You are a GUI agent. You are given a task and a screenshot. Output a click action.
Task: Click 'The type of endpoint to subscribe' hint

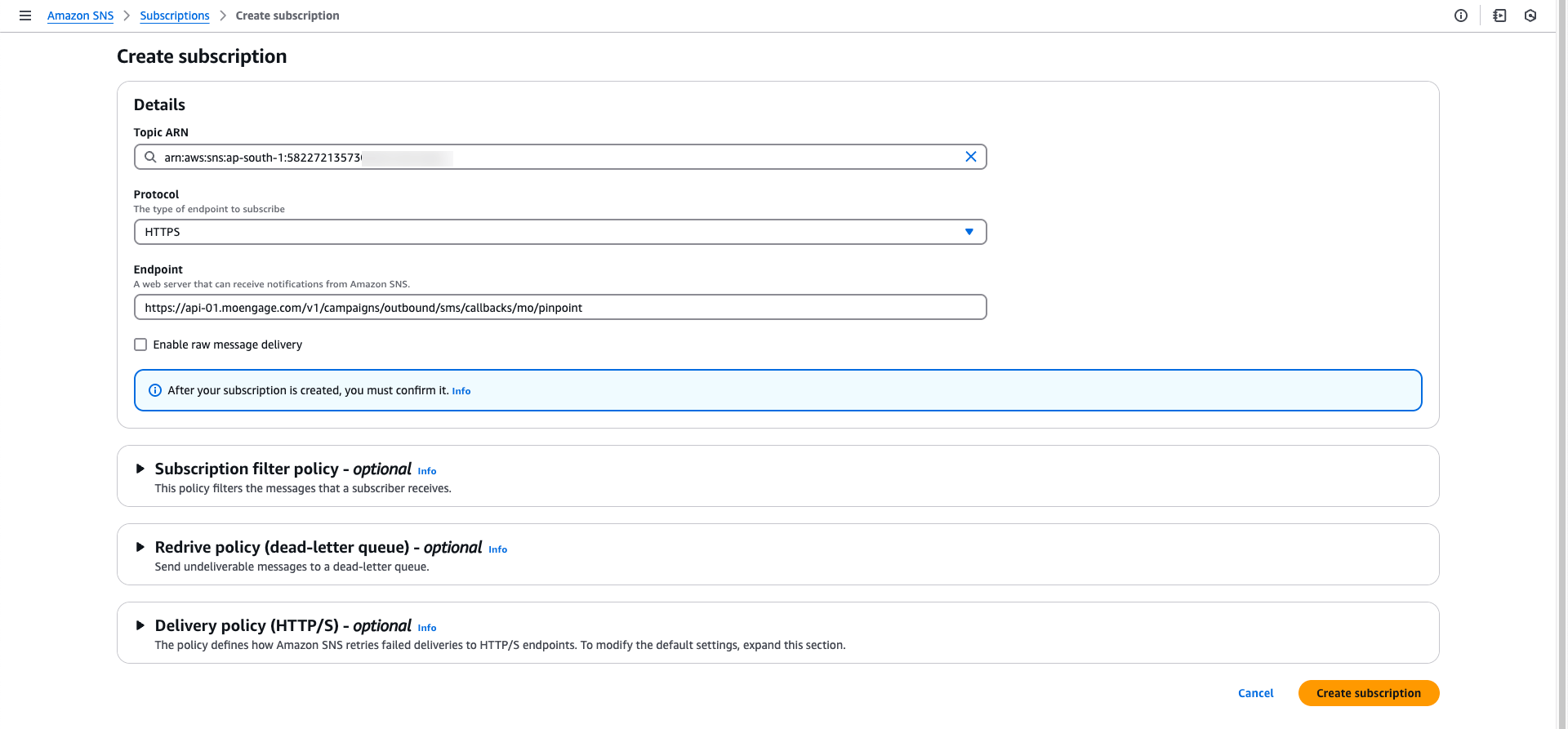coord(209,209)
